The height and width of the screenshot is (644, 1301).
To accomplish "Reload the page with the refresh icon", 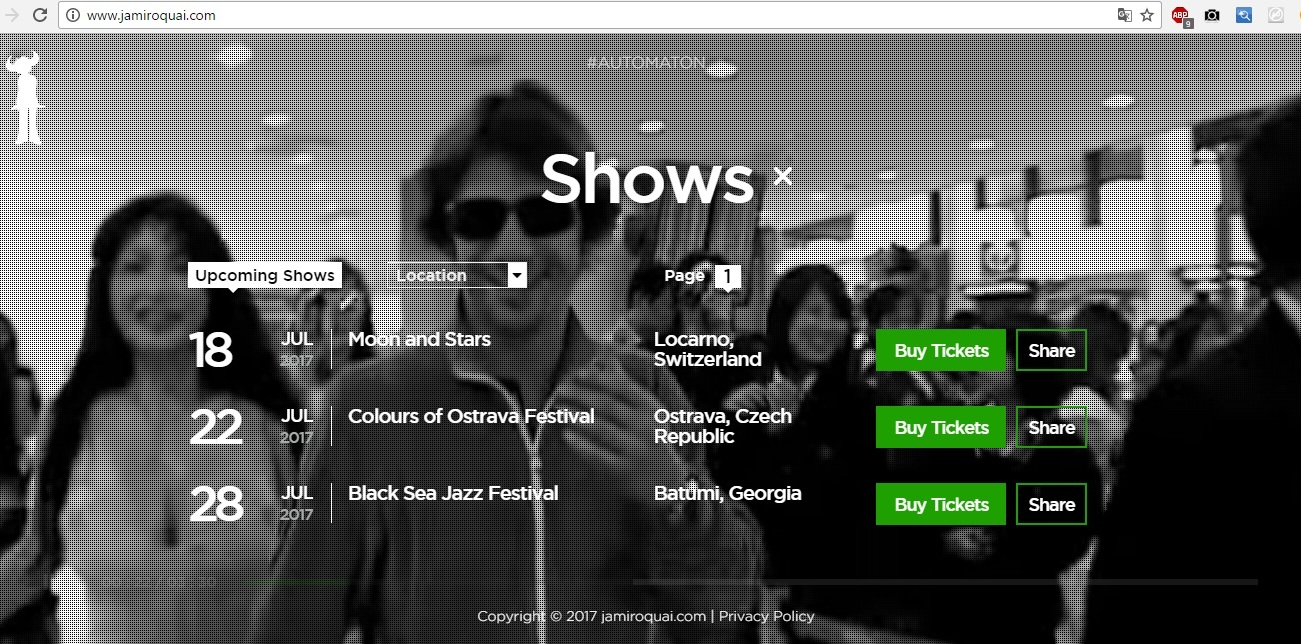I will 40,15.
